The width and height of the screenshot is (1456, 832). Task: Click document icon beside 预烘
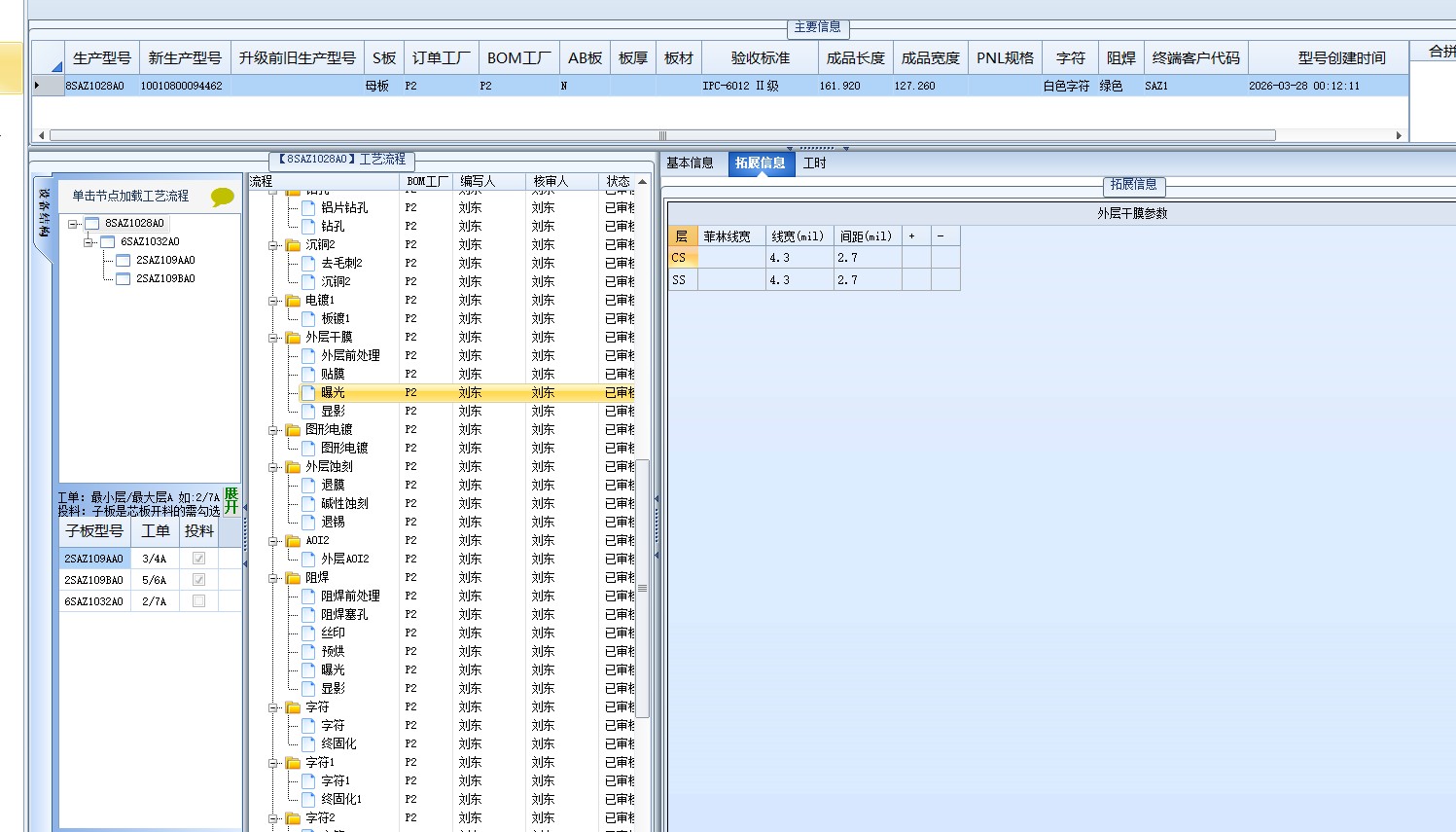click(308, 651)
